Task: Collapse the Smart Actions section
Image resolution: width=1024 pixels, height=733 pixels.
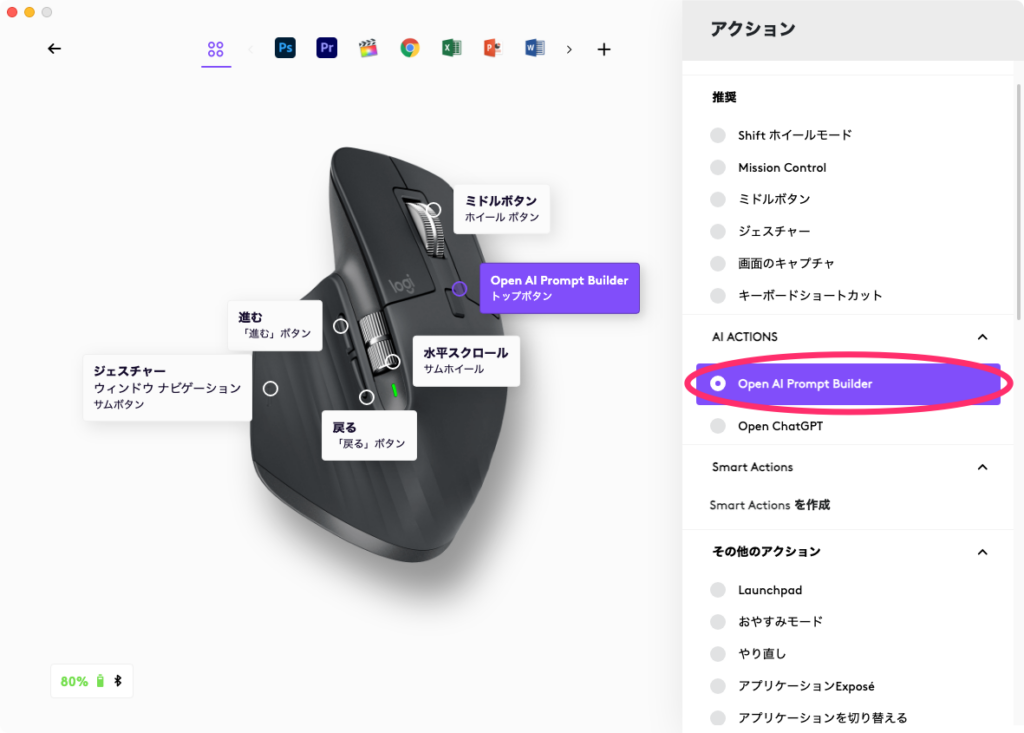Action: pyautogui.click(x=982, y=467)
